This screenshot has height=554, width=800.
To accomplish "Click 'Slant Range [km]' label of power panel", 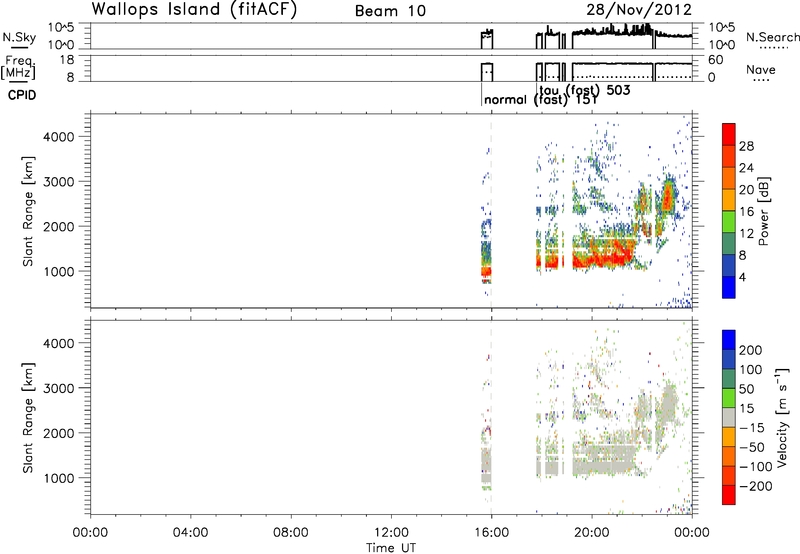I will point(28,212).
